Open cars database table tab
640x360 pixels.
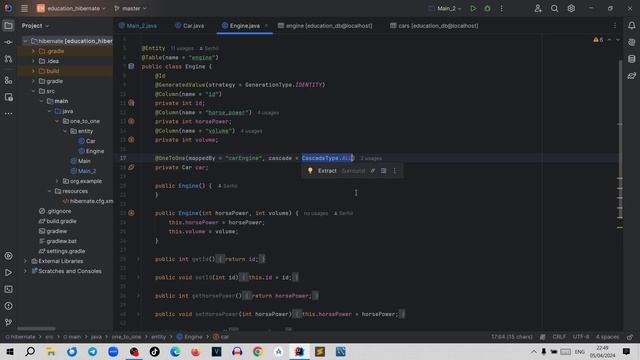(434, 26)
